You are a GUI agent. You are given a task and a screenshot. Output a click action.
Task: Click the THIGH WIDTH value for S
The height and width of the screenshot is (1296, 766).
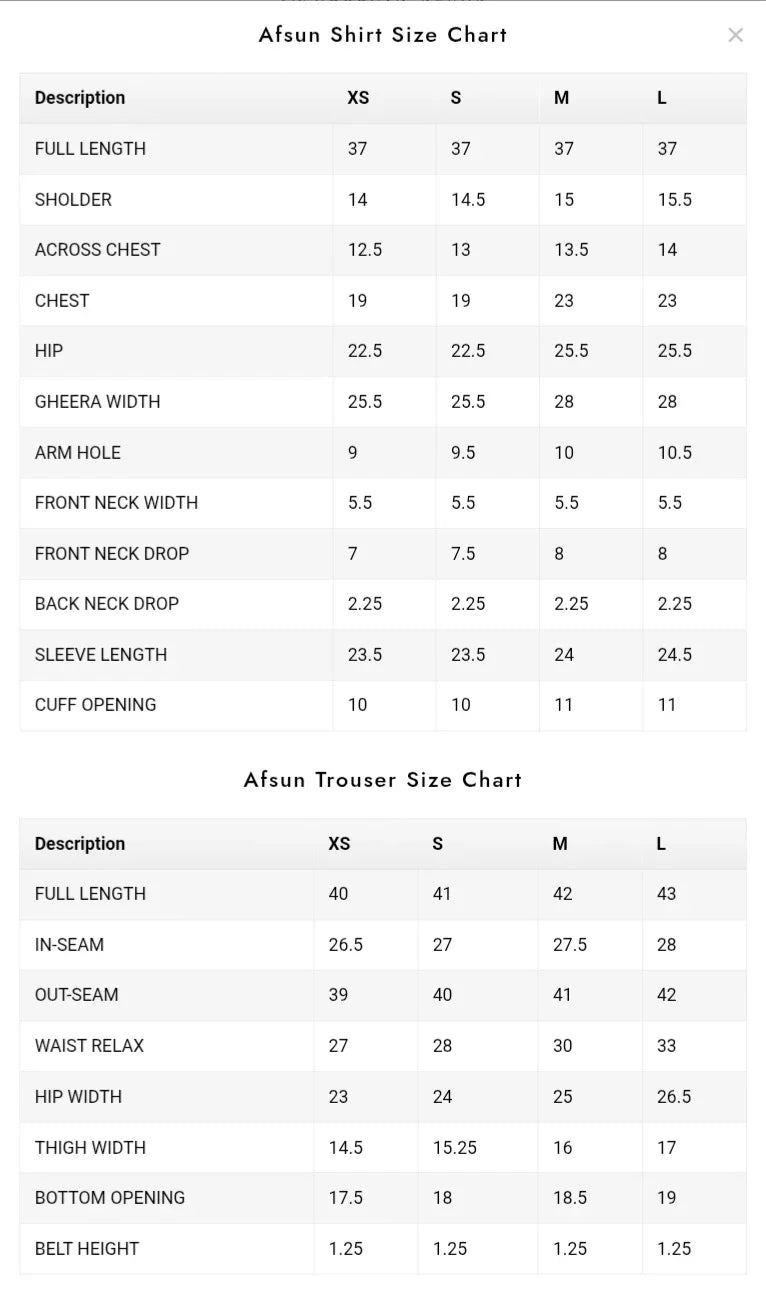click(455, 1148)
